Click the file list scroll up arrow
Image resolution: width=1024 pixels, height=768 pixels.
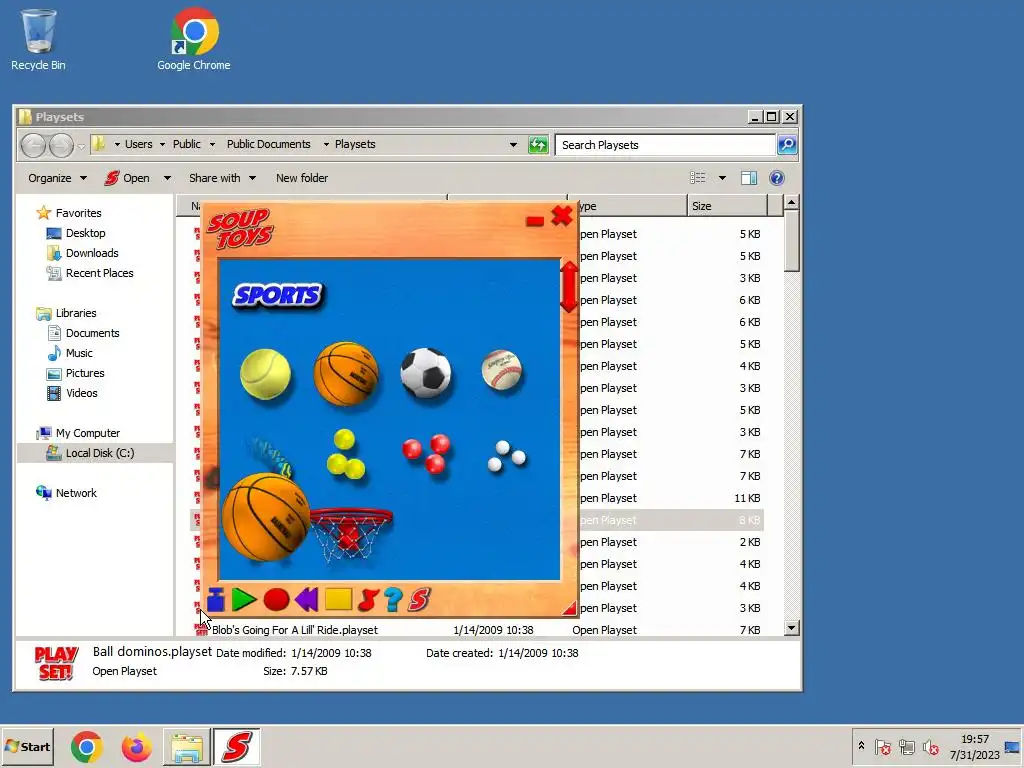tap(792, 202)
